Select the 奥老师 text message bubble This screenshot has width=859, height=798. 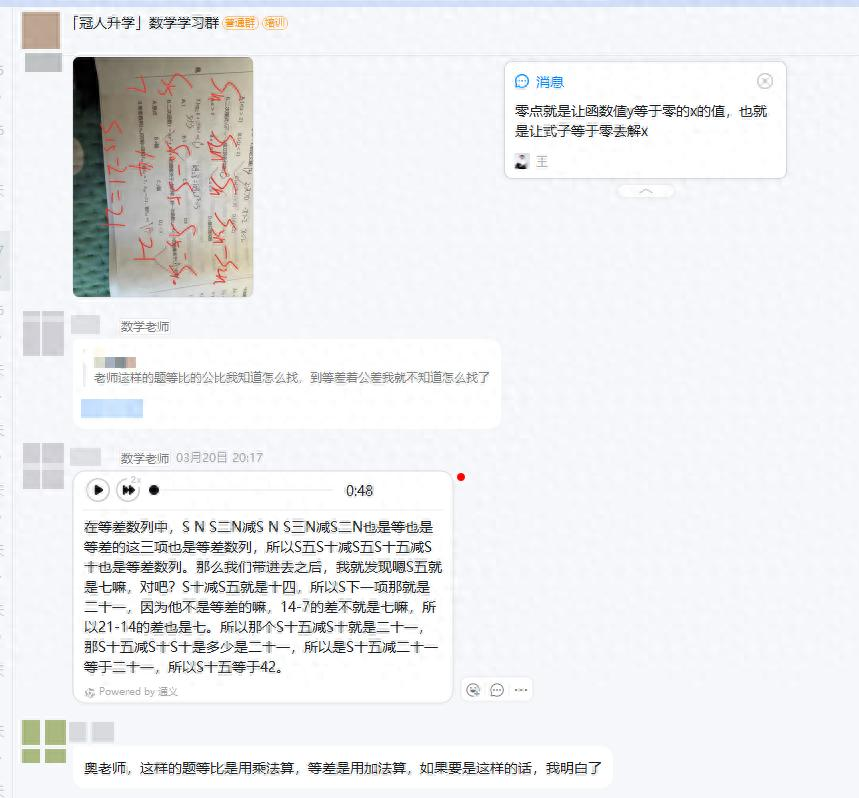pos(342,768)
